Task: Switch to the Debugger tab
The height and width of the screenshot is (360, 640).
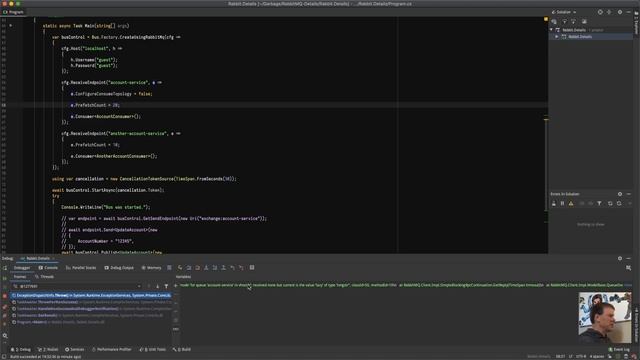Action: pos(22,268)
